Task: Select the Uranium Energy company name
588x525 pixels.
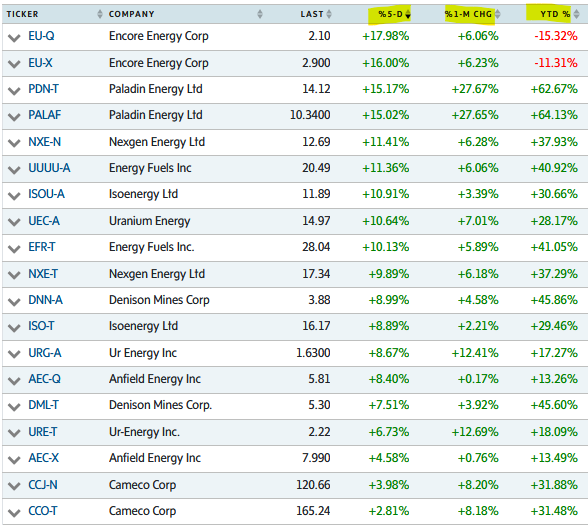Action: tap(150, 221)
